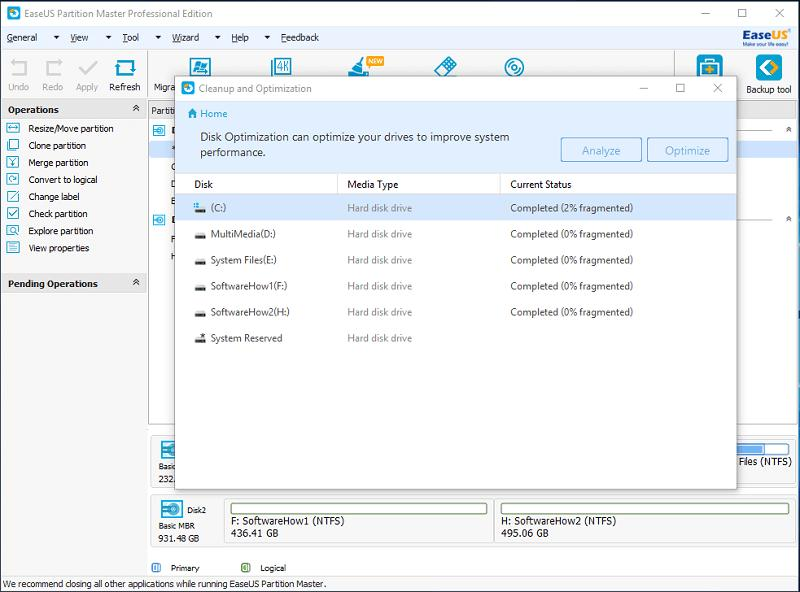
Task: Click the Check partition operation
Action: (x=57, y=214)
